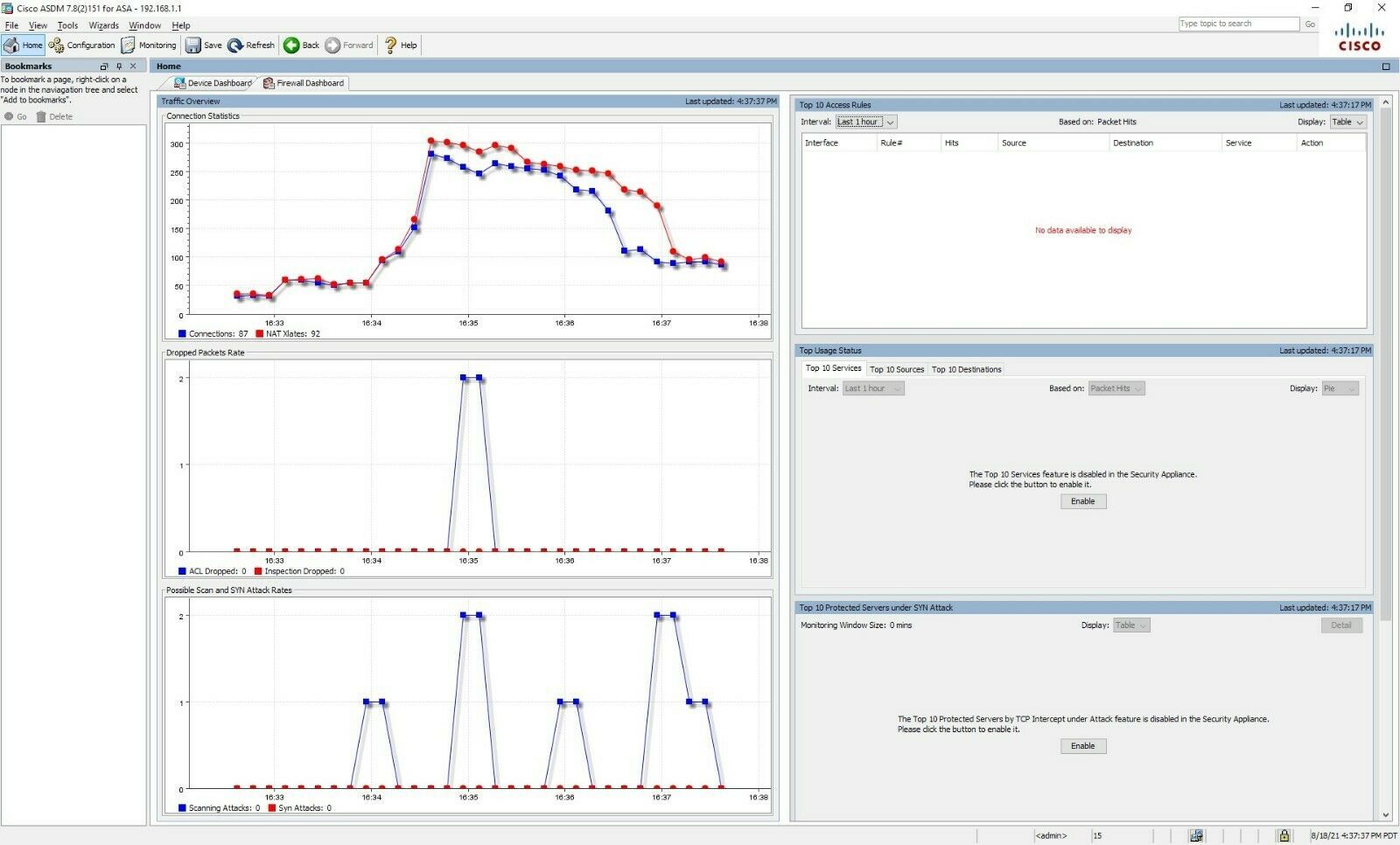Maximize the Home panel
Viewport: 1400px width, 845px height.
(1386, 66)
